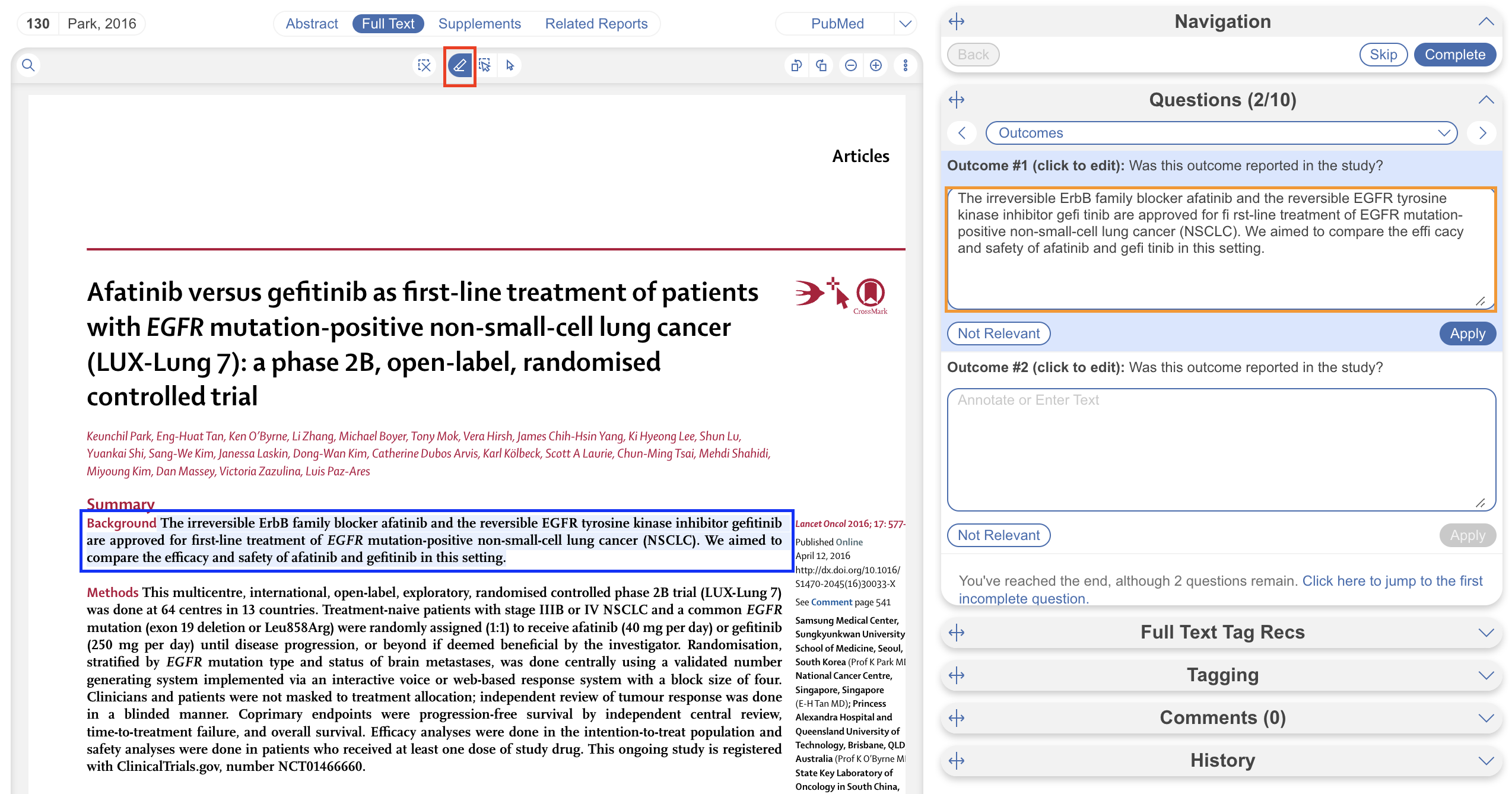Viewport: 1512px width, 794px height.
Task: Mark Outcome #1 as Not Relevant
Action: (999, 334)
